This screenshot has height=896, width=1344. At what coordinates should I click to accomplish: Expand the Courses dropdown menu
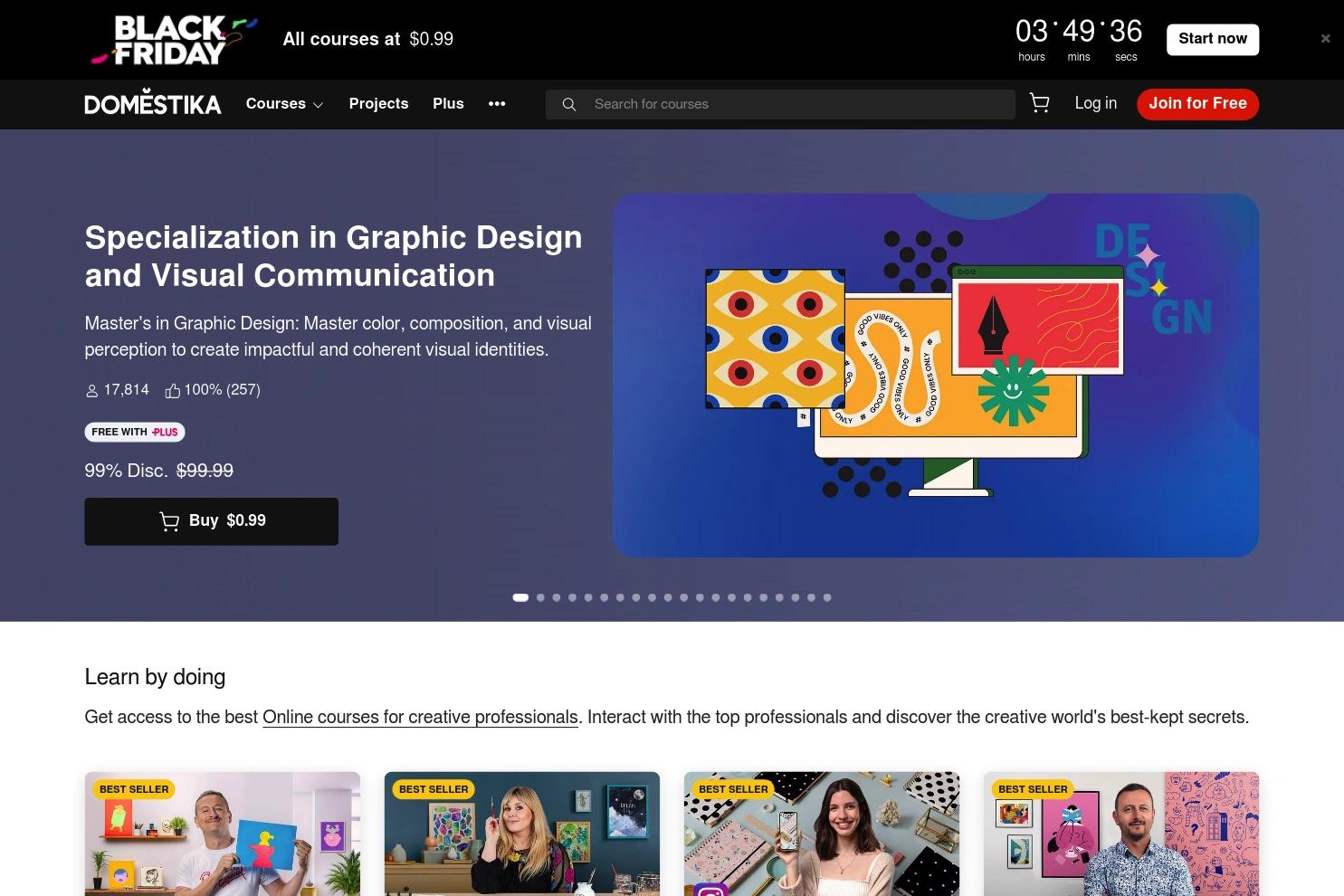pos(284,104)
